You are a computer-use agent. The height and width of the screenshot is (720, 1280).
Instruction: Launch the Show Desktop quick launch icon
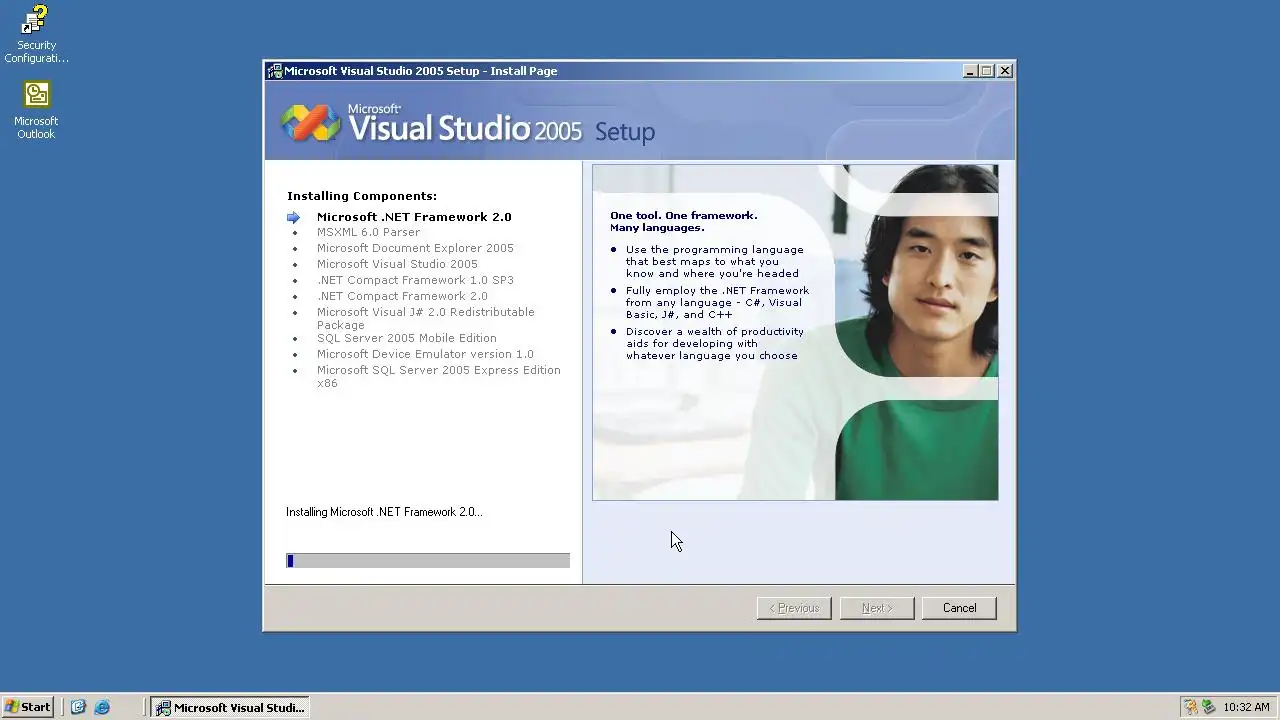78,707
